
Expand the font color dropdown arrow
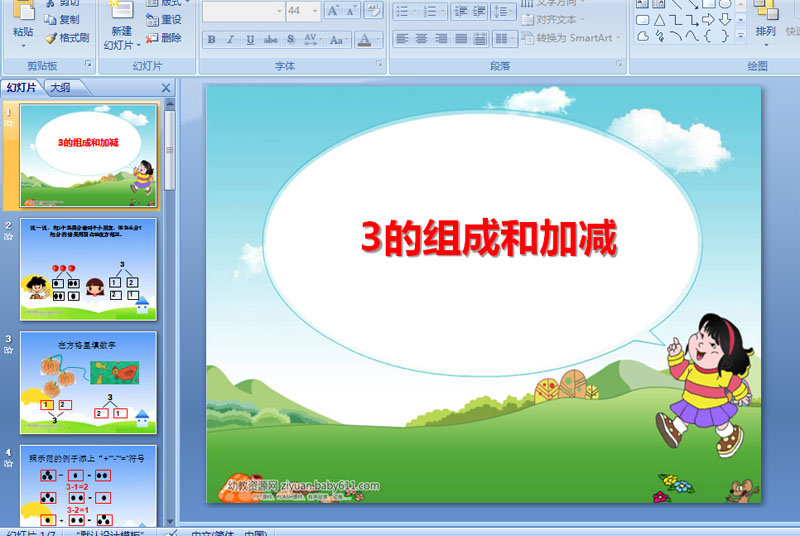(x=378, y=39)
